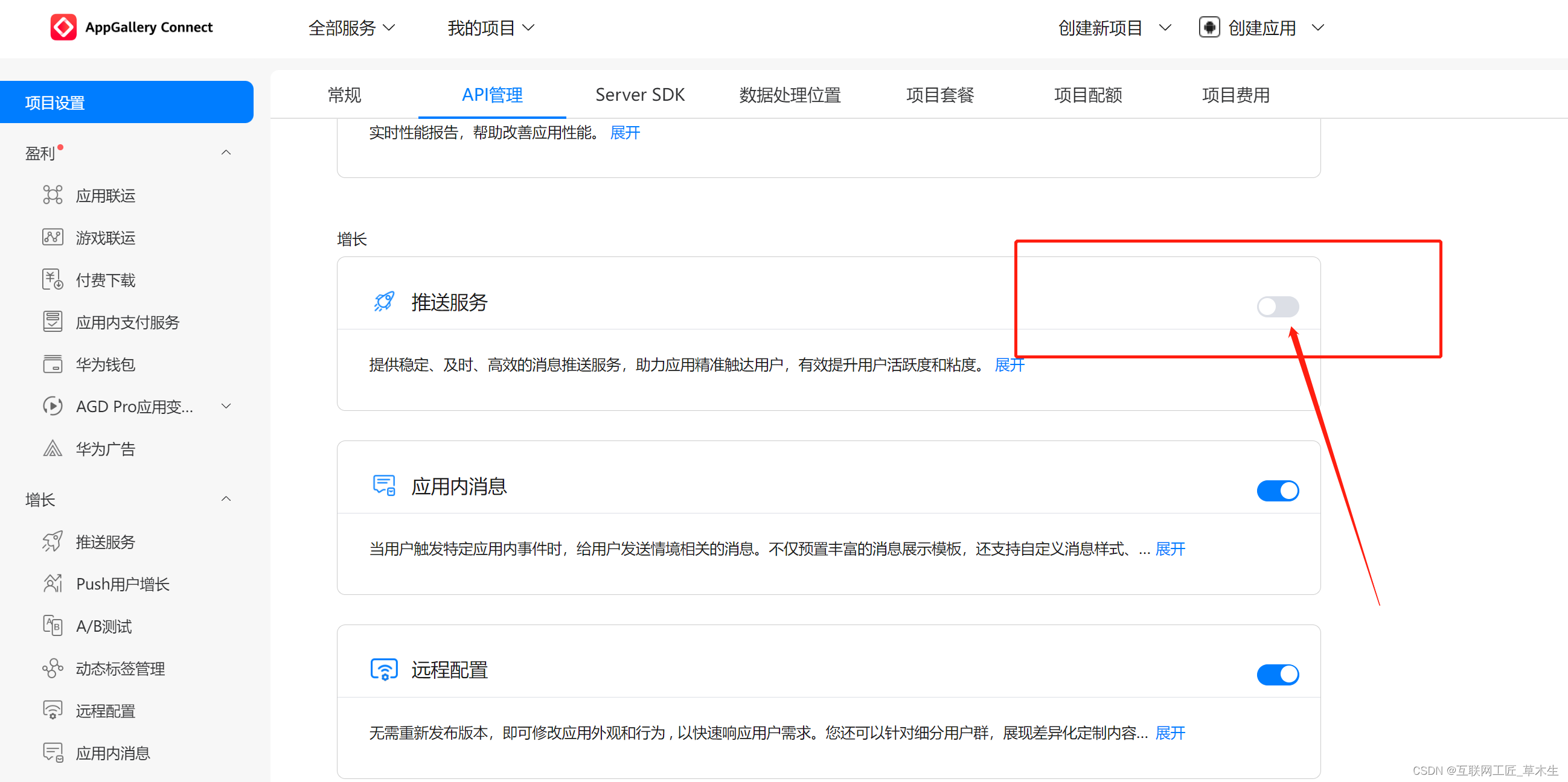
Task: Click the AGD Pro play icon
Action: click(53, 406)
